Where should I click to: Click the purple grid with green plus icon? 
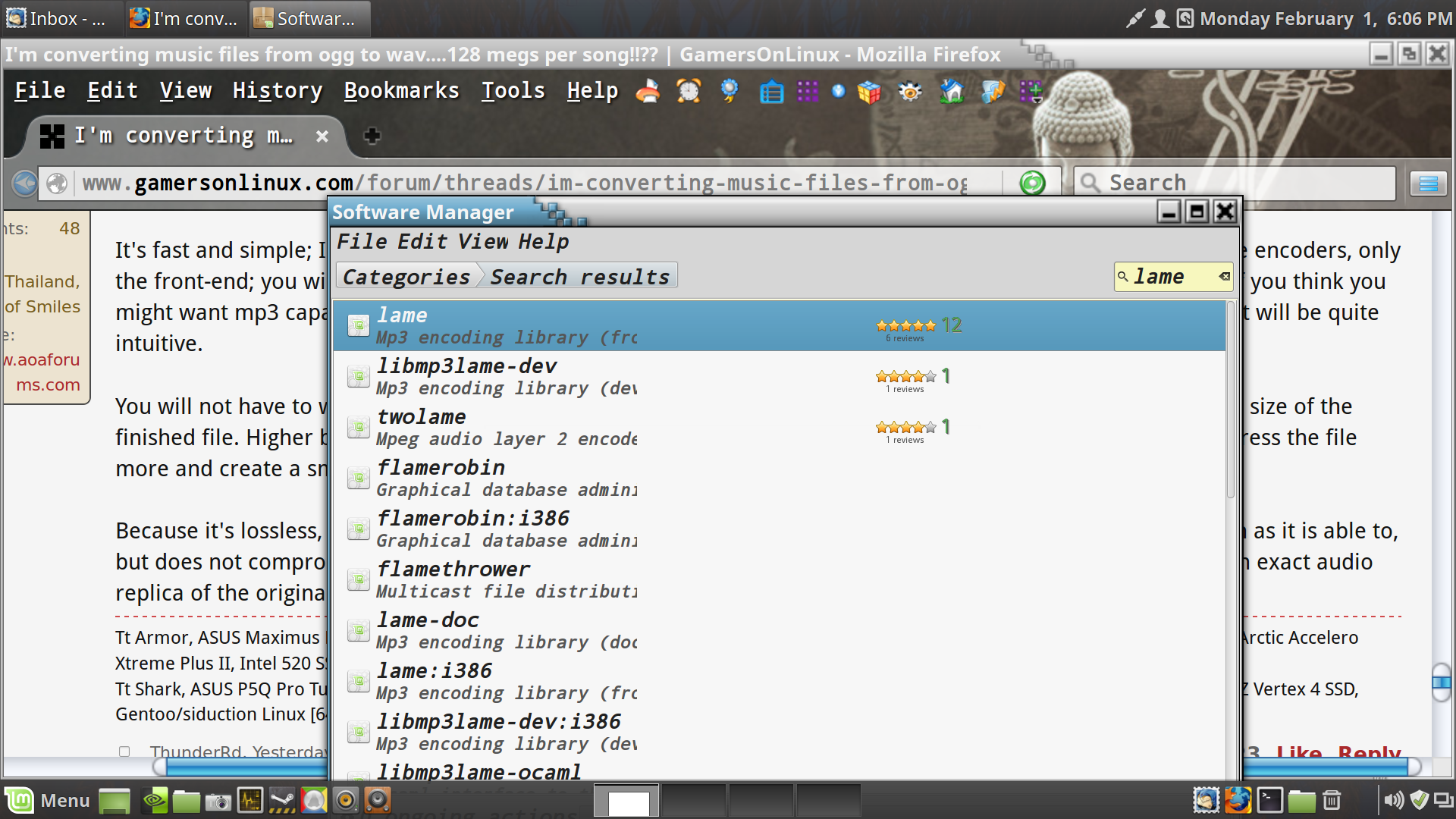(x=1031, y=92)
